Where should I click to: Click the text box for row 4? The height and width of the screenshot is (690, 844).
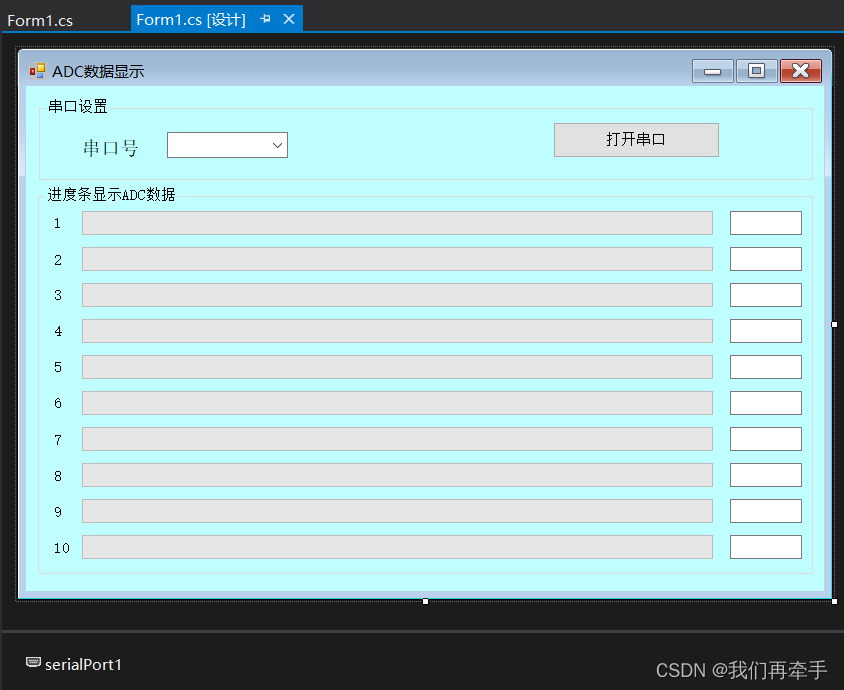click(x=765, y=331)
